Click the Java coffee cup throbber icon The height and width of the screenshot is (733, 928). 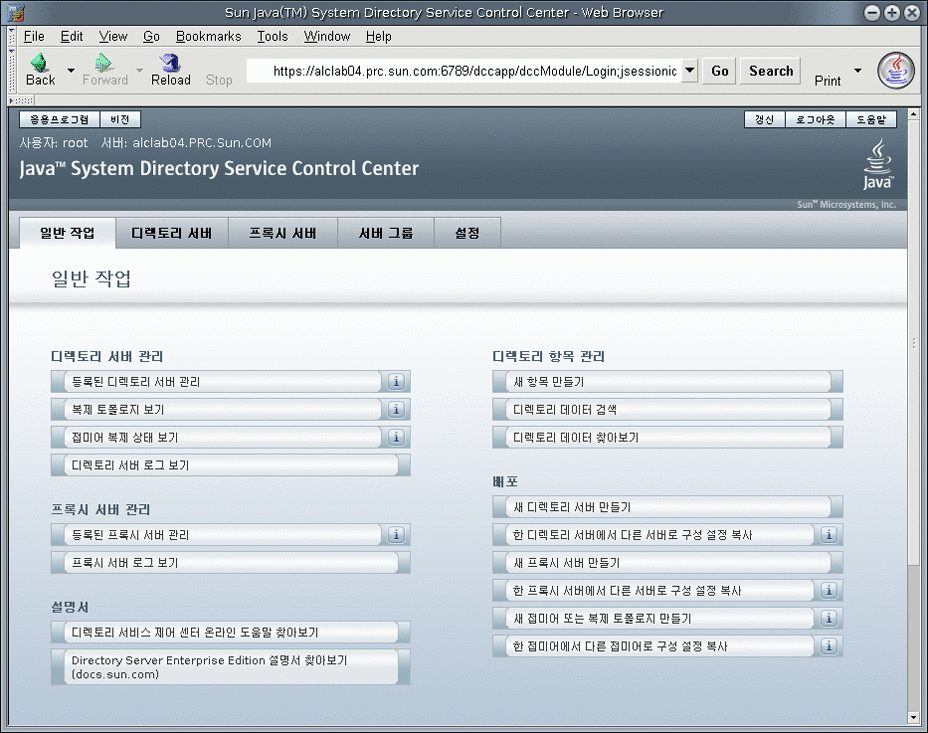click(895, 70)
